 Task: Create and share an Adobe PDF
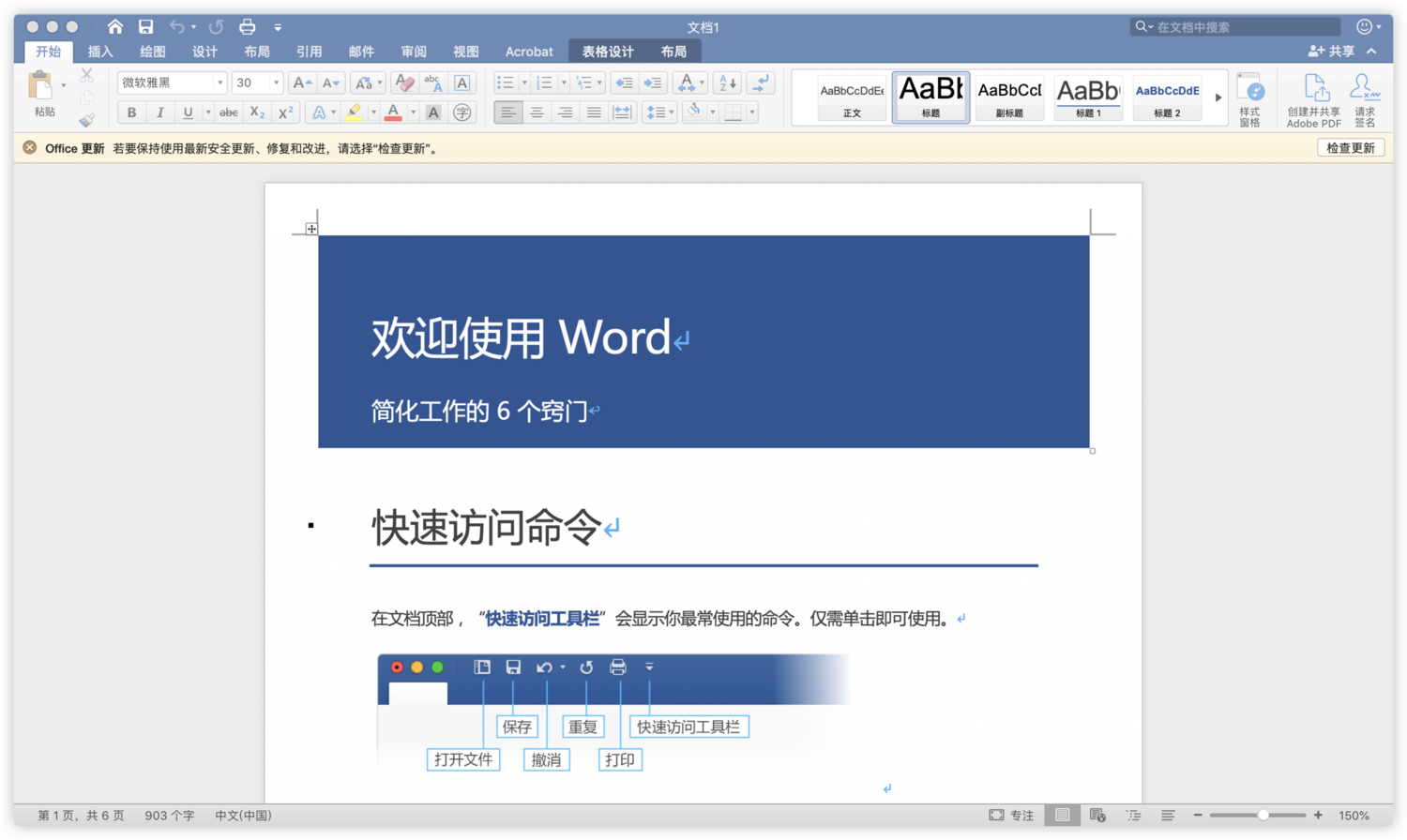click(1314, 99)
